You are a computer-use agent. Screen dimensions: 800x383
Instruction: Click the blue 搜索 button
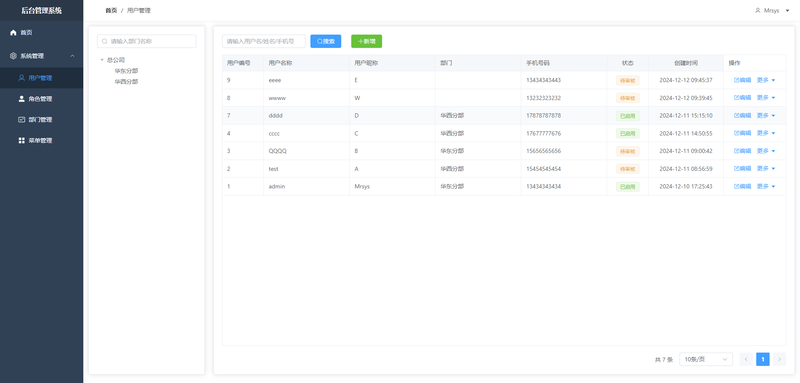pos(326,41)
